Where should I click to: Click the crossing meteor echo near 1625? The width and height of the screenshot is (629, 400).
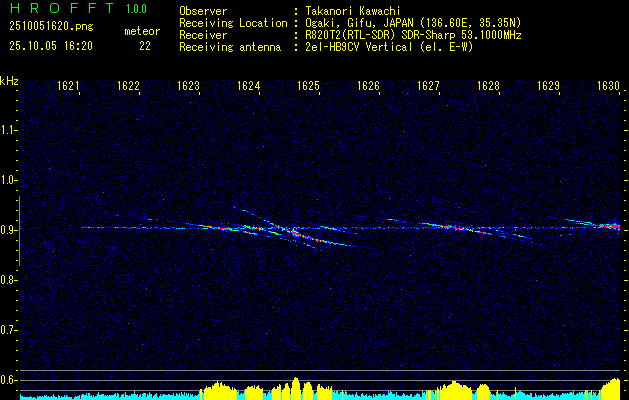295,232
